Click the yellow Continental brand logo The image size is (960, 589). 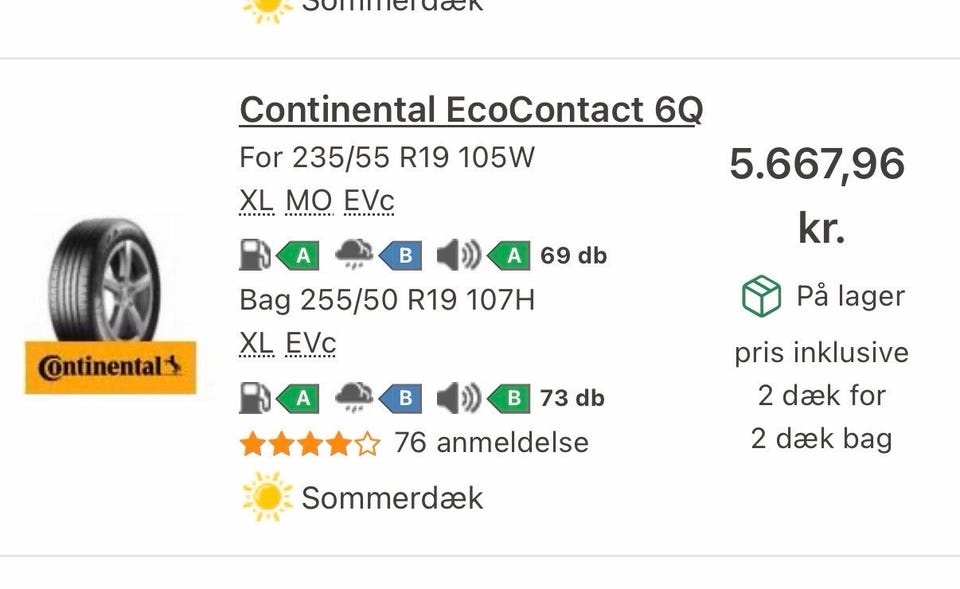[111, 368]
